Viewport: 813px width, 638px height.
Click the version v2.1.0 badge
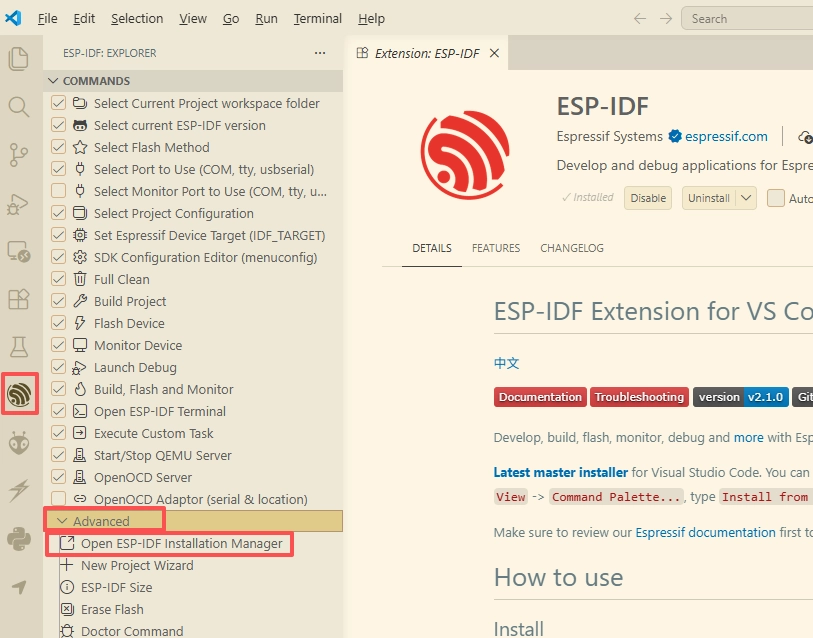(741, 397)
